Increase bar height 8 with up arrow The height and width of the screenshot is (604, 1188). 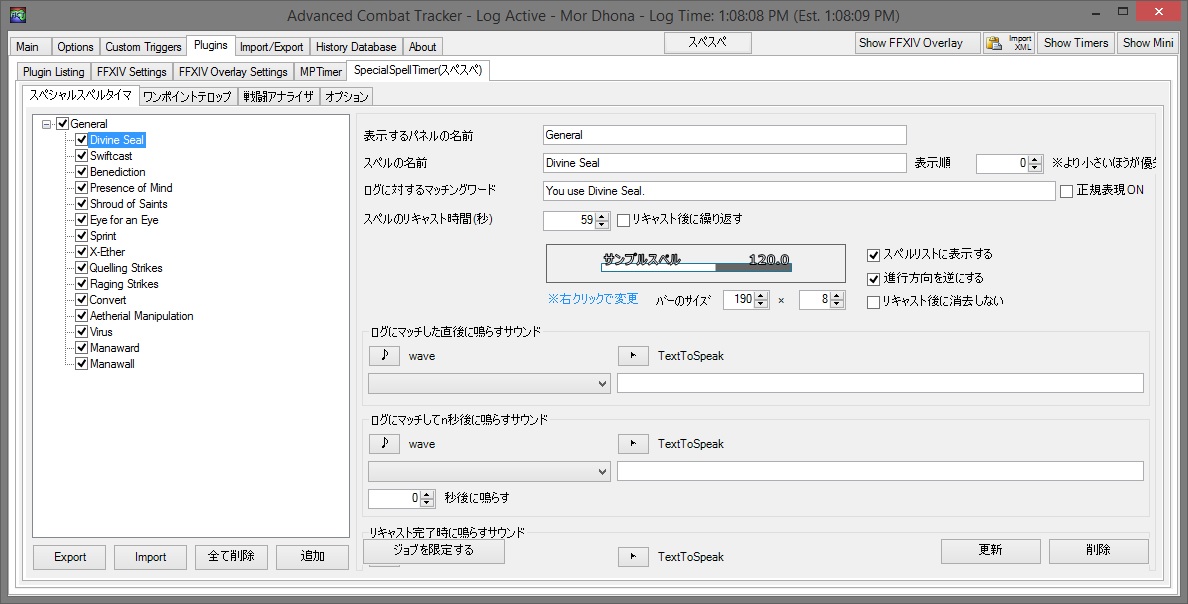click(837, 296)
